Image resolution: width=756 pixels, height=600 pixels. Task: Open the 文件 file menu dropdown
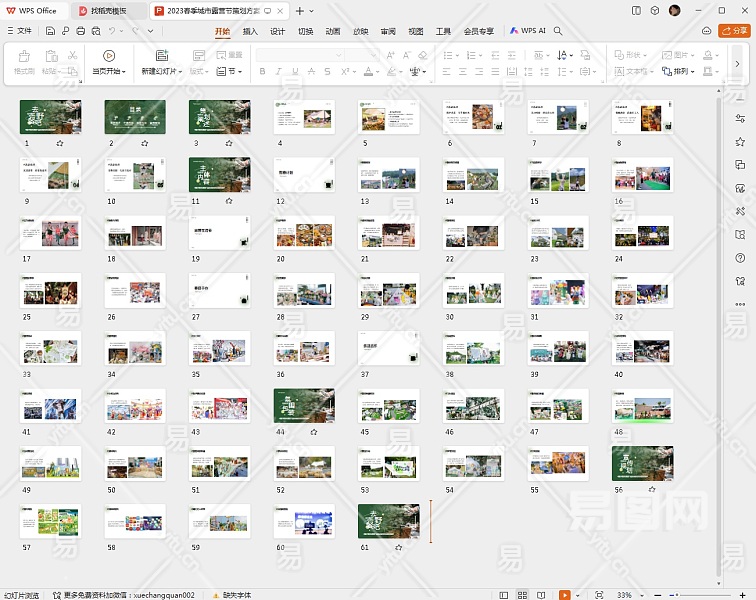[26, 31]
